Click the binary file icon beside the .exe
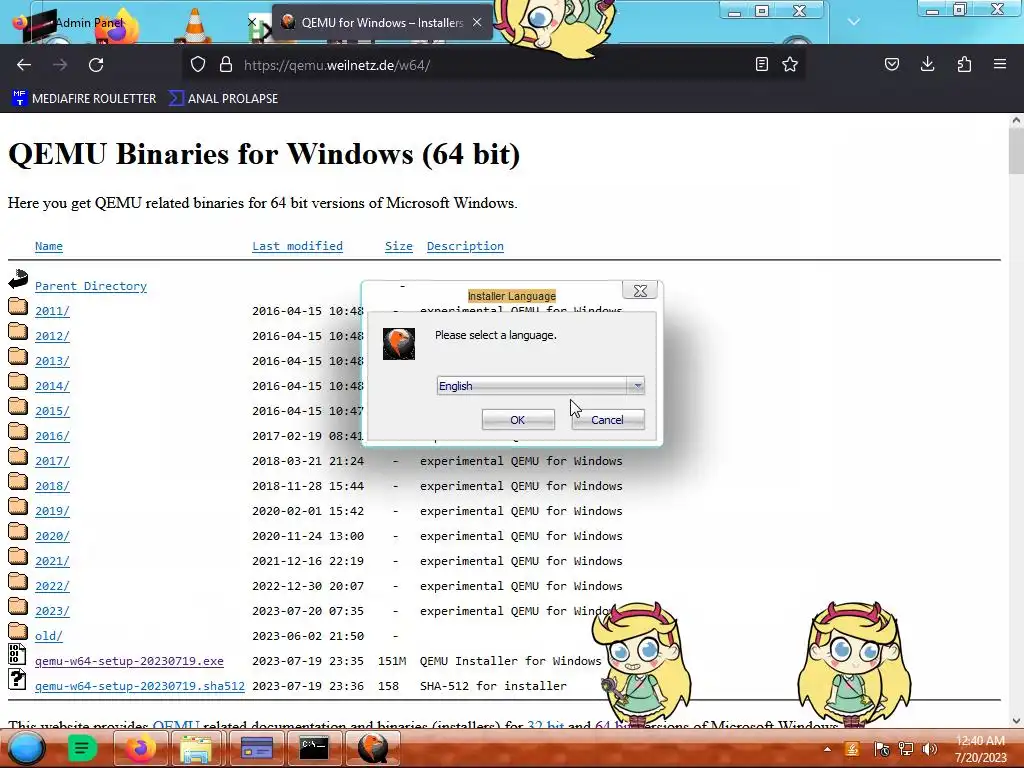This screenshot has height=768, width=1024. pos(18,654)
